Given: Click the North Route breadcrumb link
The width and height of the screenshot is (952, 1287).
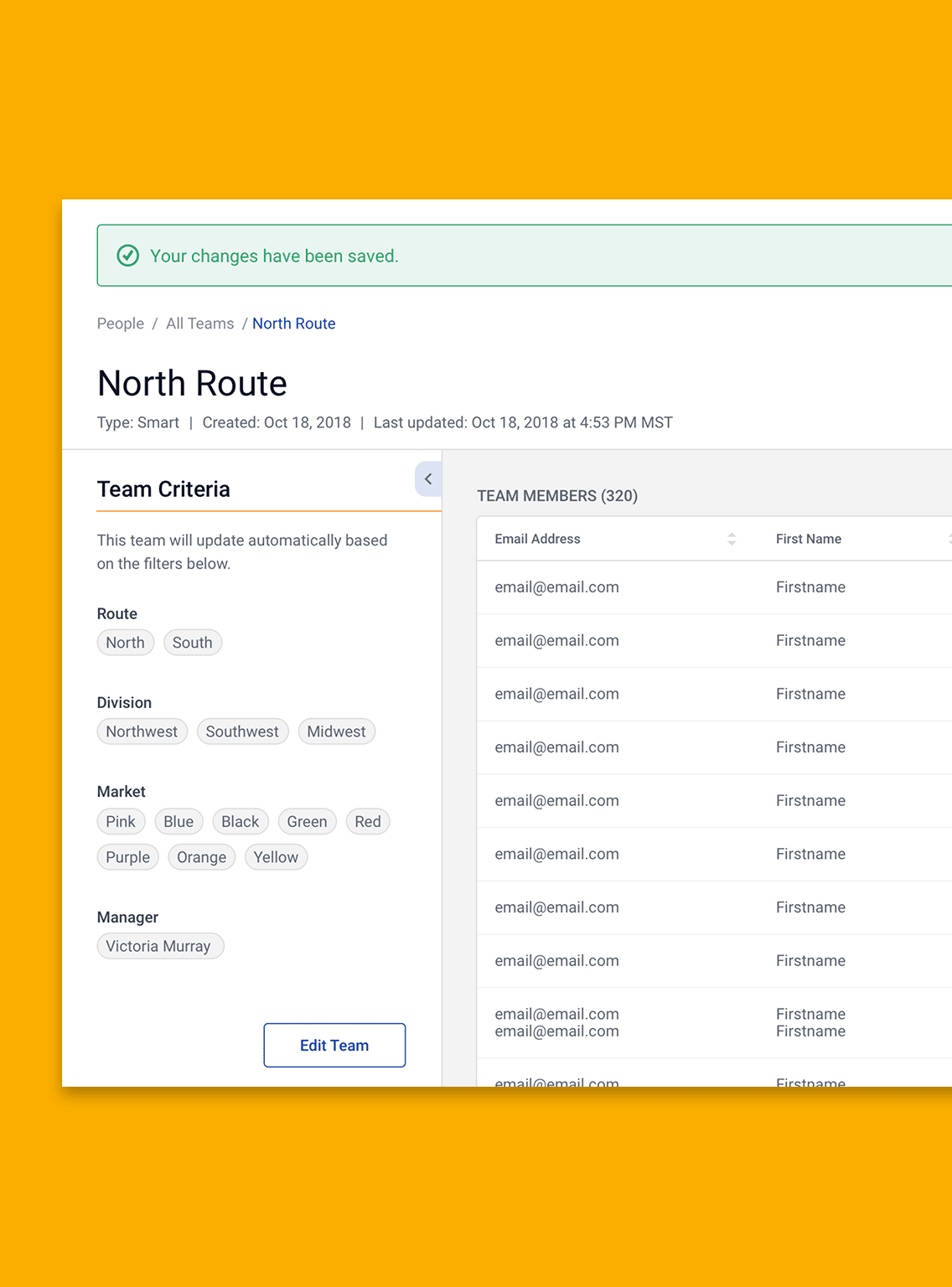Looking at the screenshot, I should point(294,323).
